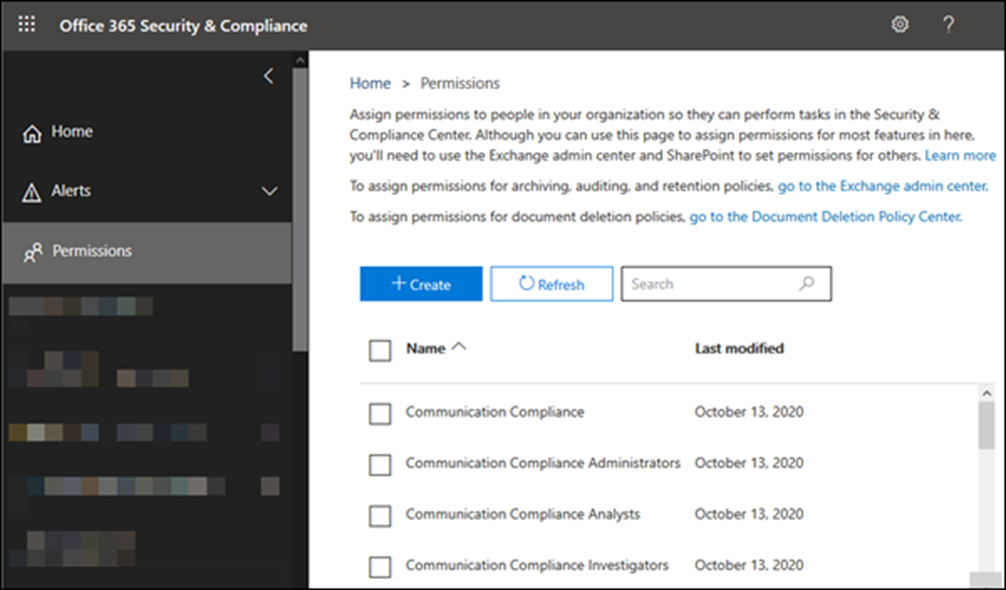Click the magnifier icon in the search box

click(806, 283)
